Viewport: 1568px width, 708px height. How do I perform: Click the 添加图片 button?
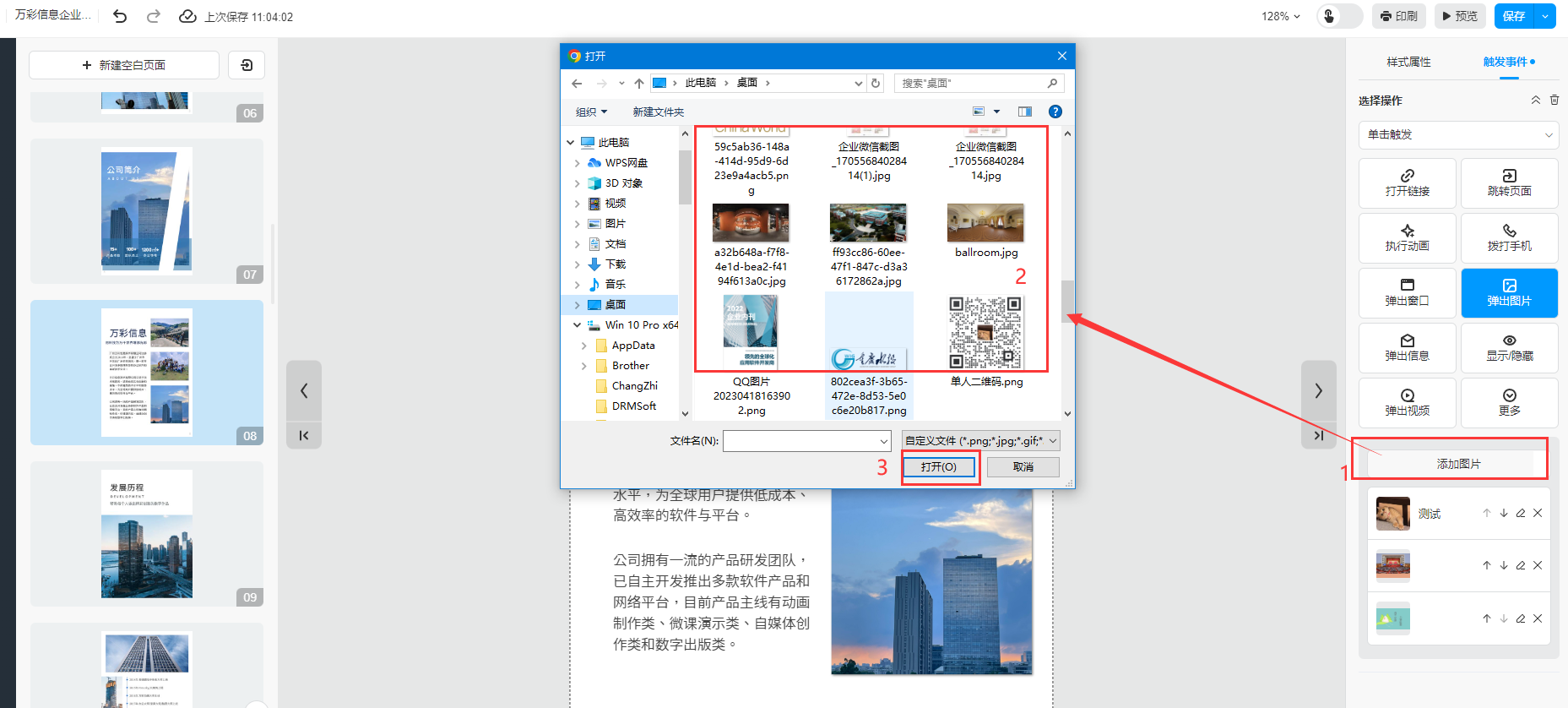pyautogui.click(x=1458, y=464)
